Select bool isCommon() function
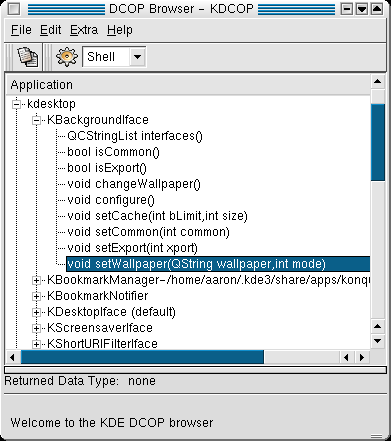The image size is (391, 441). point(113,152)
